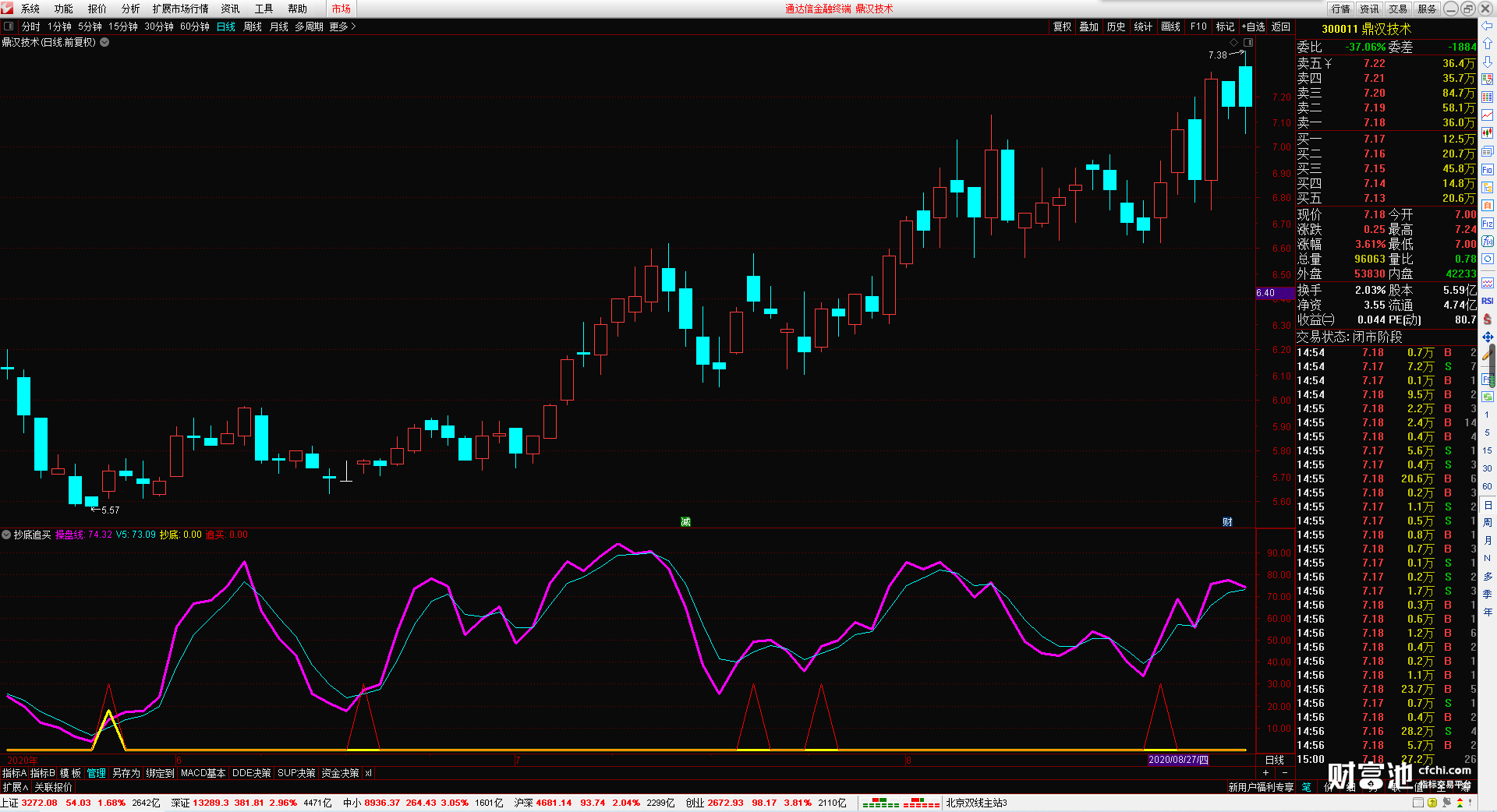Open the colored grid table icon in sidebar
1497x812 pixels.
tap(1488, 97)
